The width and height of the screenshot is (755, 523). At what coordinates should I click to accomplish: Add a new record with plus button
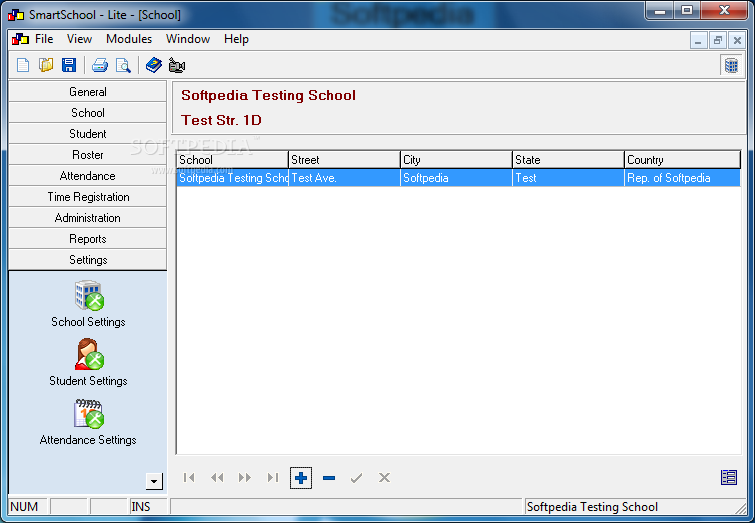click(301, 478)
